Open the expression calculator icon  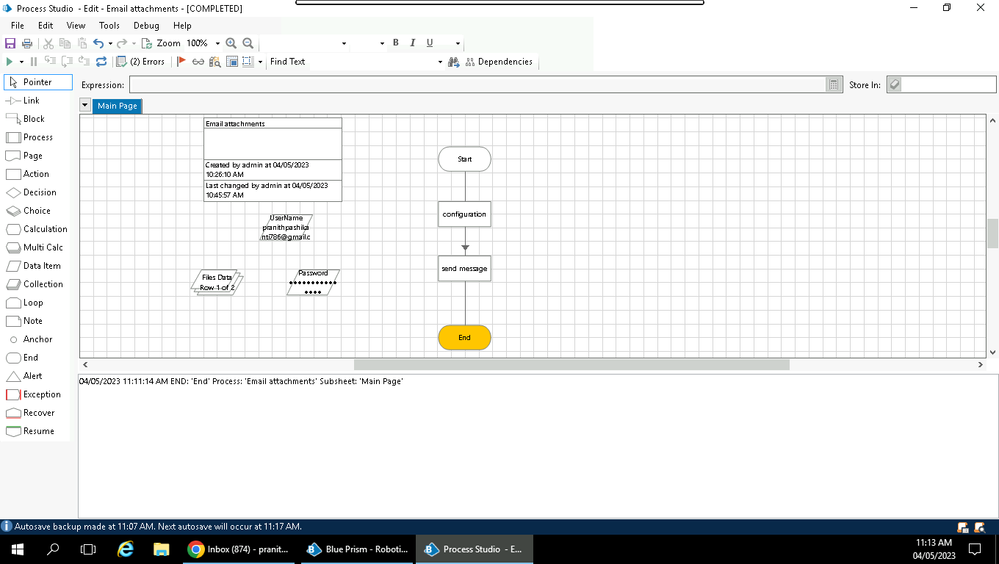pos(834,85)
